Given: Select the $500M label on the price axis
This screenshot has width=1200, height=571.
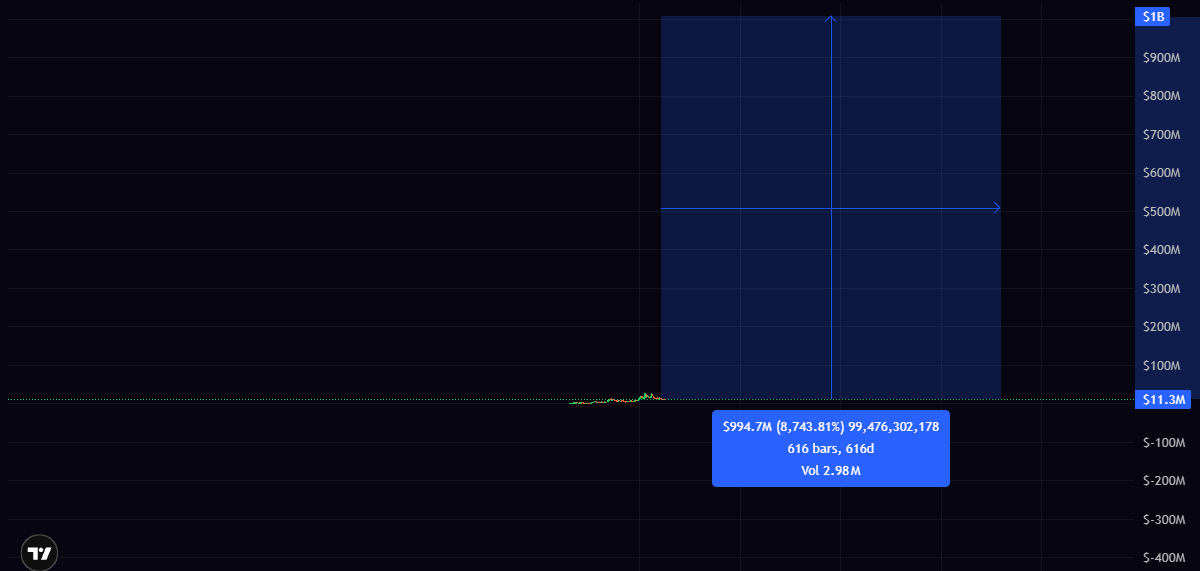Looking at the screenshot, I should tap(1162, 212).
